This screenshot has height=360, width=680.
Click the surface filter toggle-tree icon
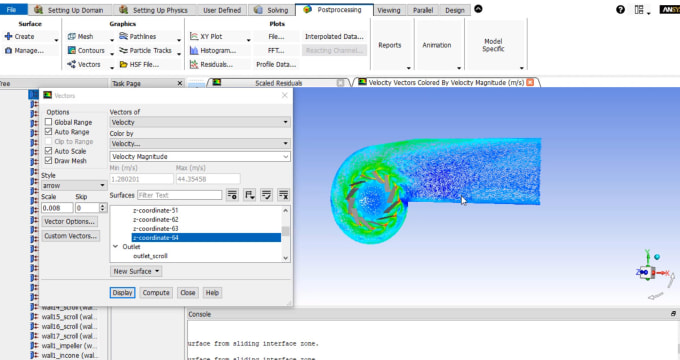tap(232, 195)
